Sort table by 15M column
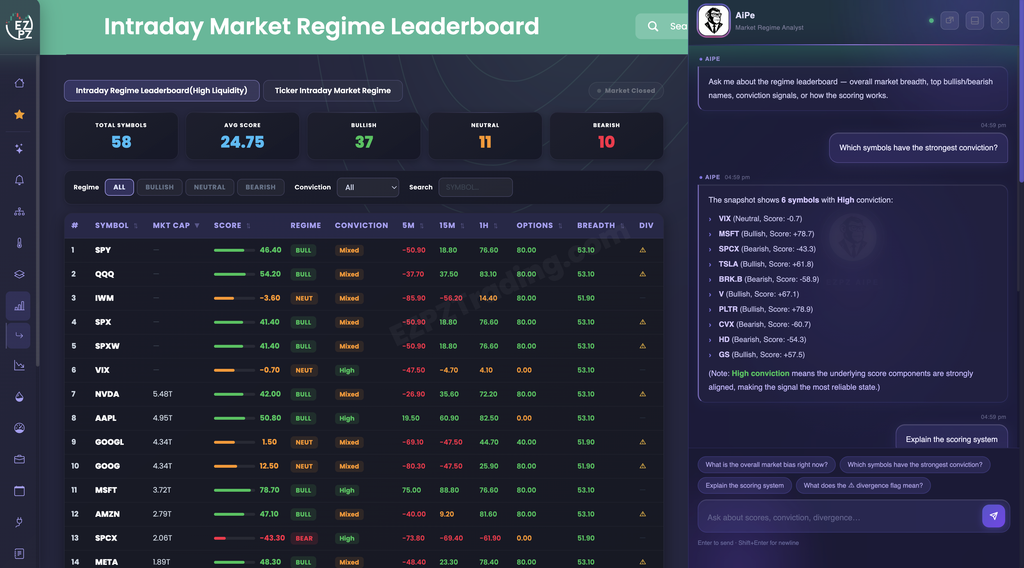This screenshot has height=568, width=1024. click(451, 225)
